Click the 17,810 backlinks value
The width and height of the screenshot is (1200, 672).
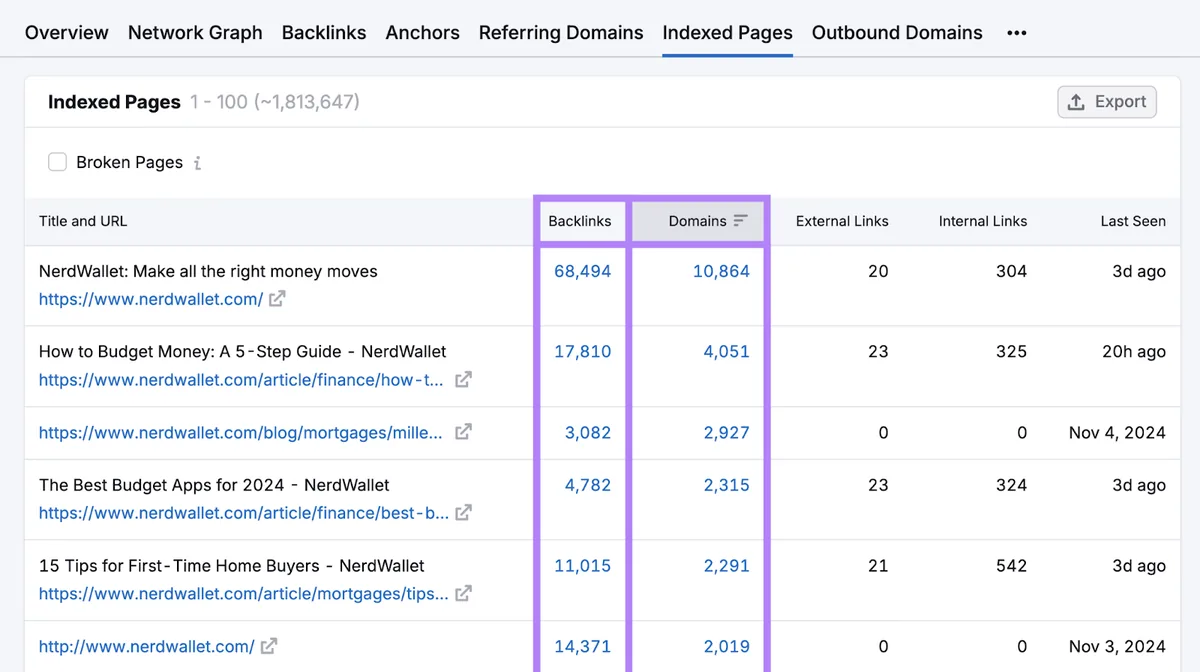(x=583, y=352)
